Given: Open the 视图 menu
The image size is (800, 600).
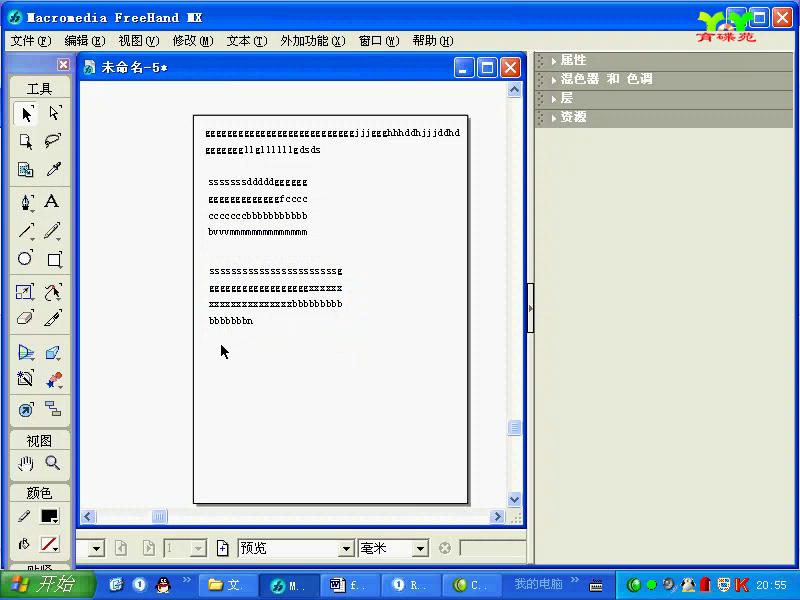Looking at the screenshot, I should tap(139, 41).
